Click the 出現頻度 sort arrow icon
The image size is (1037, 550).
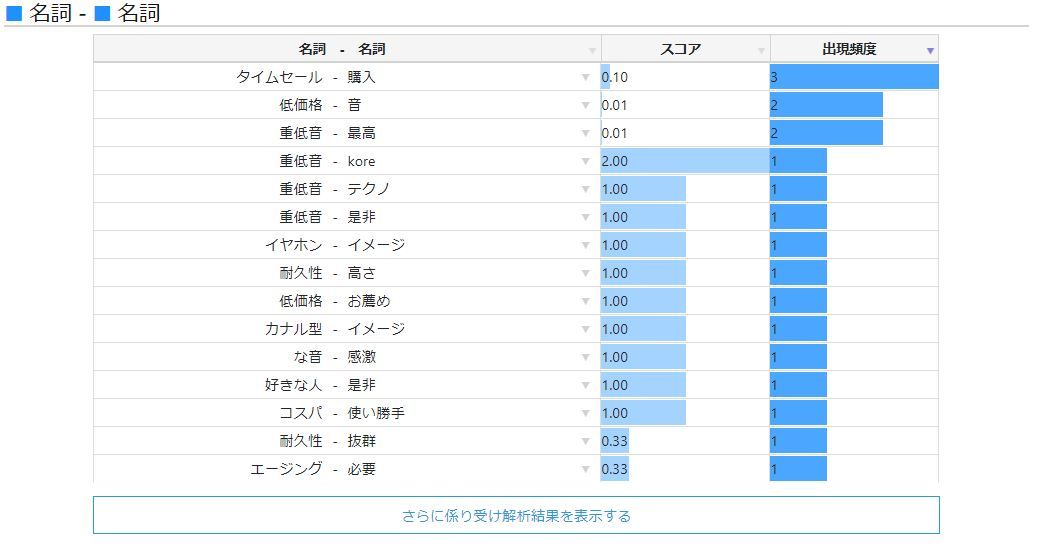click(x=930, y=50)
